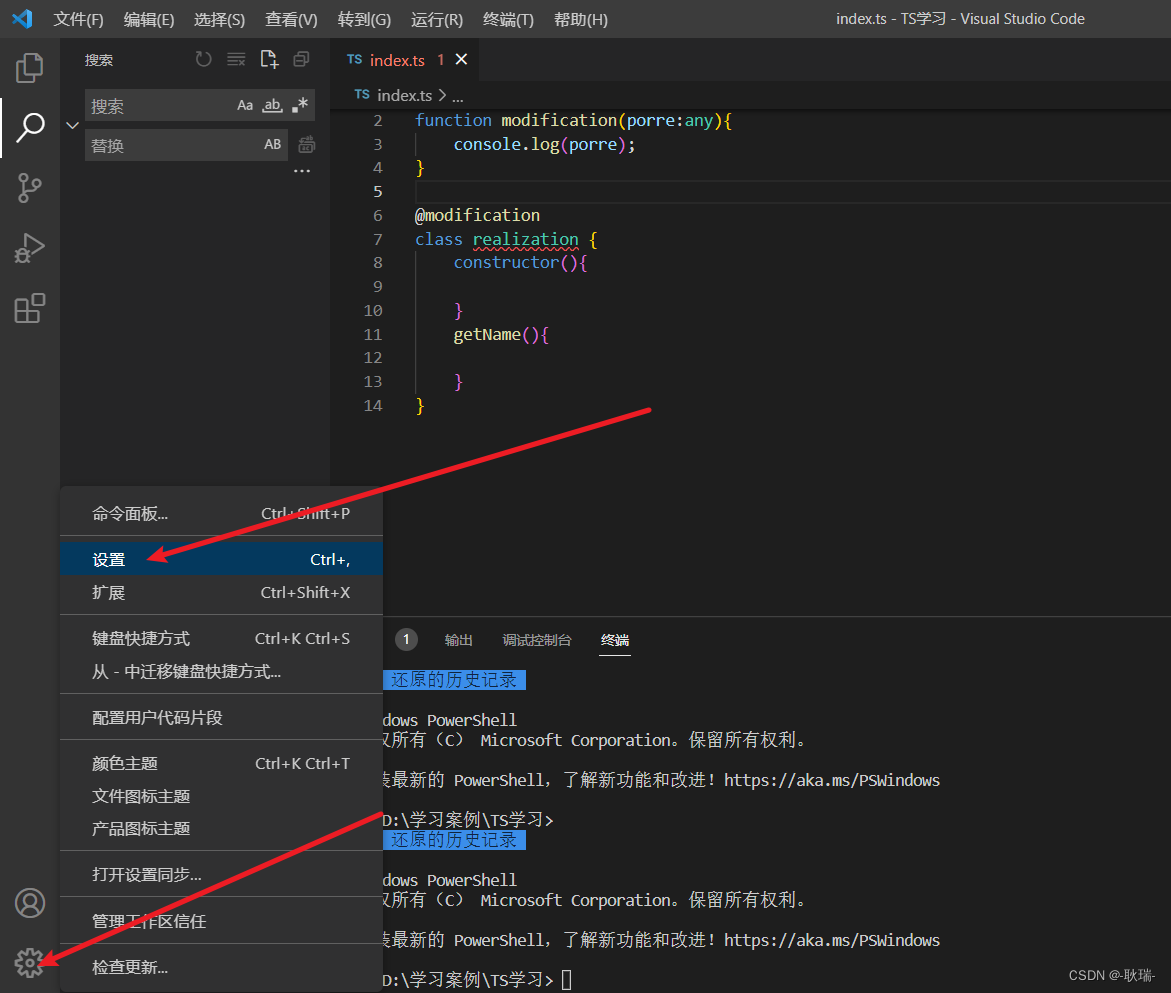
Task: Click the Accounts icon in activity bar
Action: [x=29, y=903]
